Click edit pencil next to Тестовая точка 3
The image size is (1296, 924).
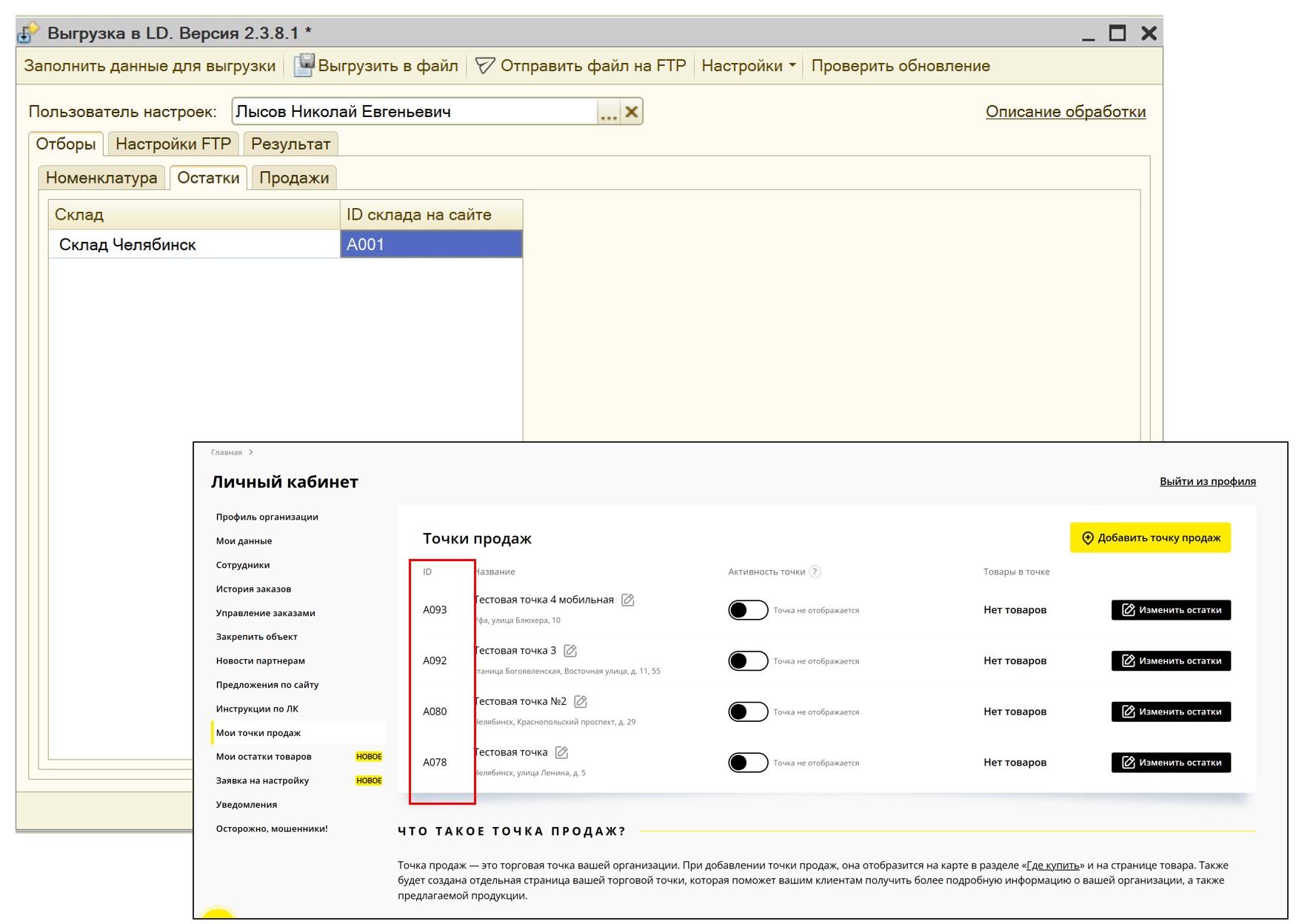[570, 651]
